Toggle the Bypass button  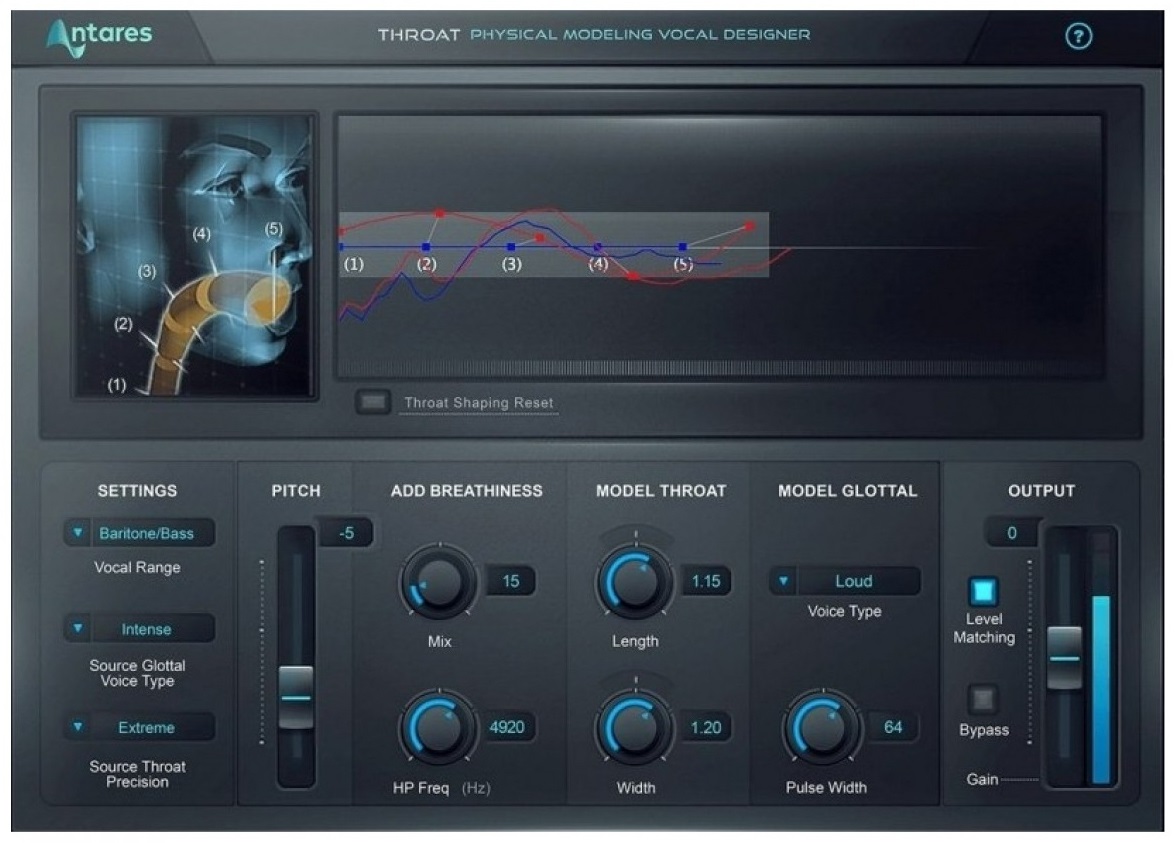point(983,699)
